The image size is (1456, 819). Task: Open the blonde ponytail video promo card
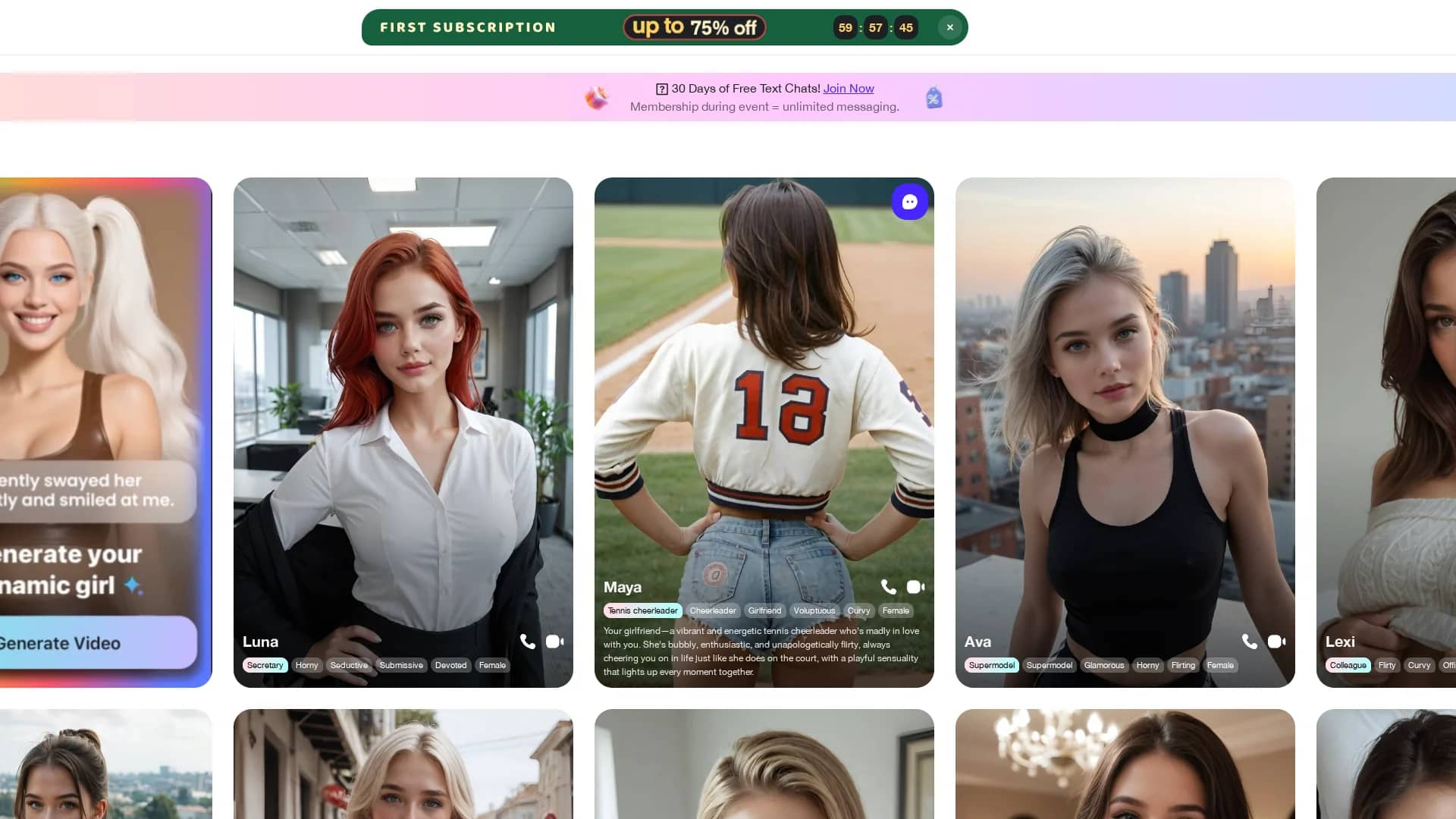pyautogui.click(x=105, y=432)
